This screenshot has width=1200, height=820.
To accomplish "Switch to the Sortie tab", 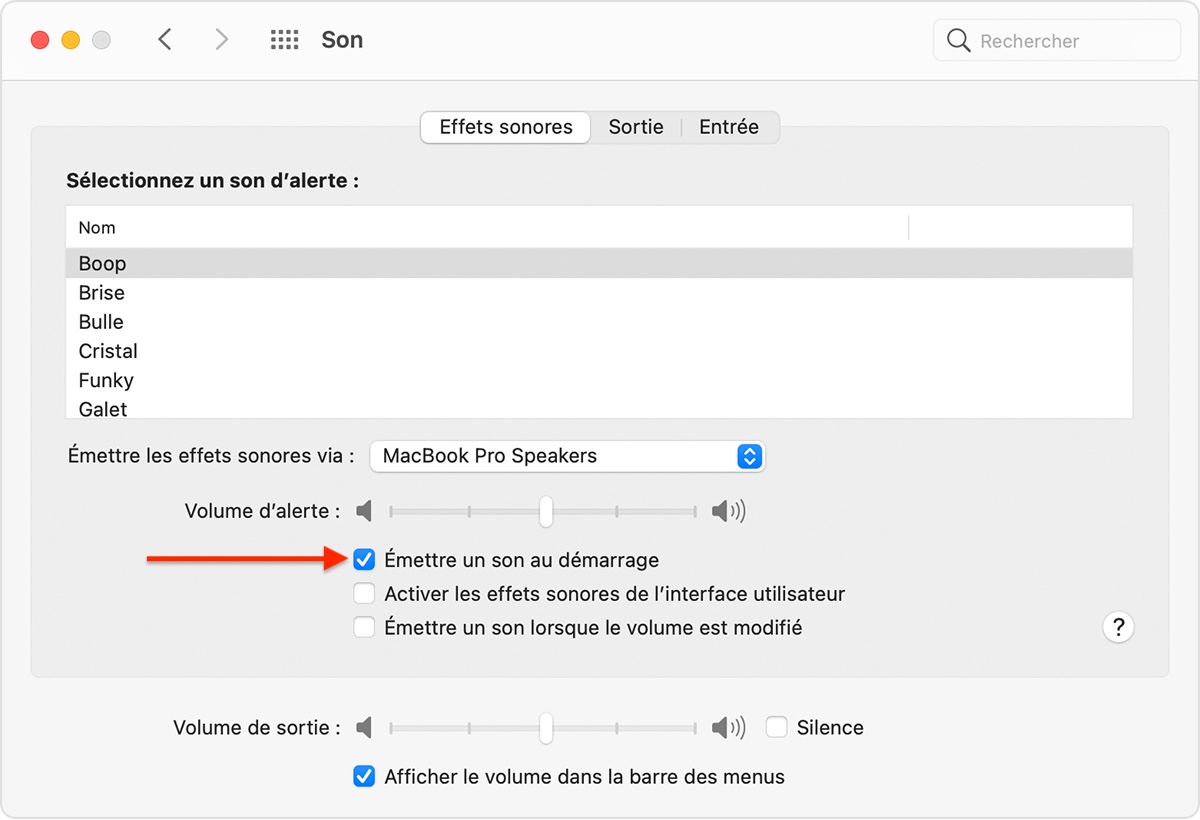I will [636, 127].
